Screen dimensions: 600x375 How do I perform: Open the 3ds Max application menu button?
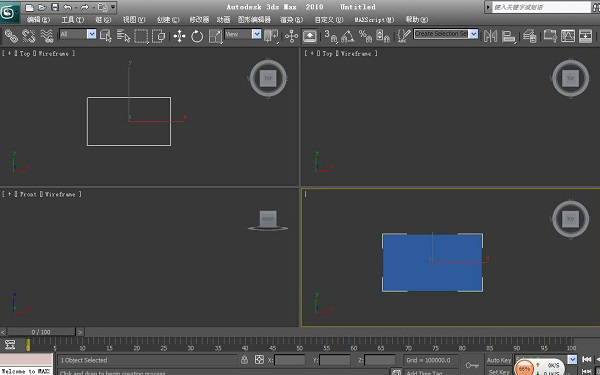point(9,12)
